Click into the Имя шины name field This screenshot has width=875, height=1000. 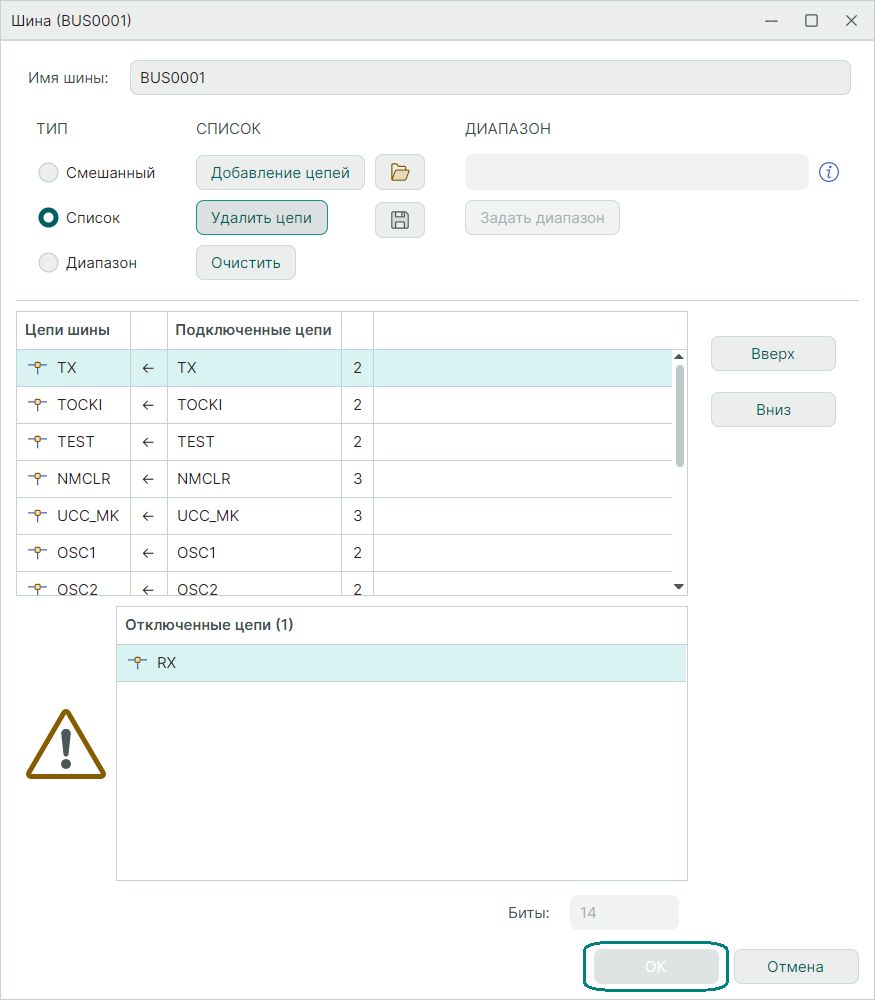(x=490, y=78)
